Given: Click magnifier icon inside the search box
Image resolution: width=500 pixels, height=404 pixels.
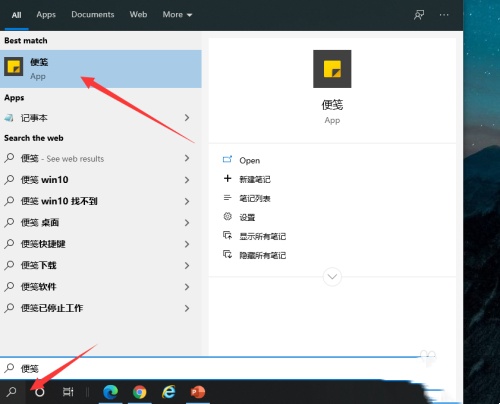Looking at the screenshot, I should tap(9, 368).
